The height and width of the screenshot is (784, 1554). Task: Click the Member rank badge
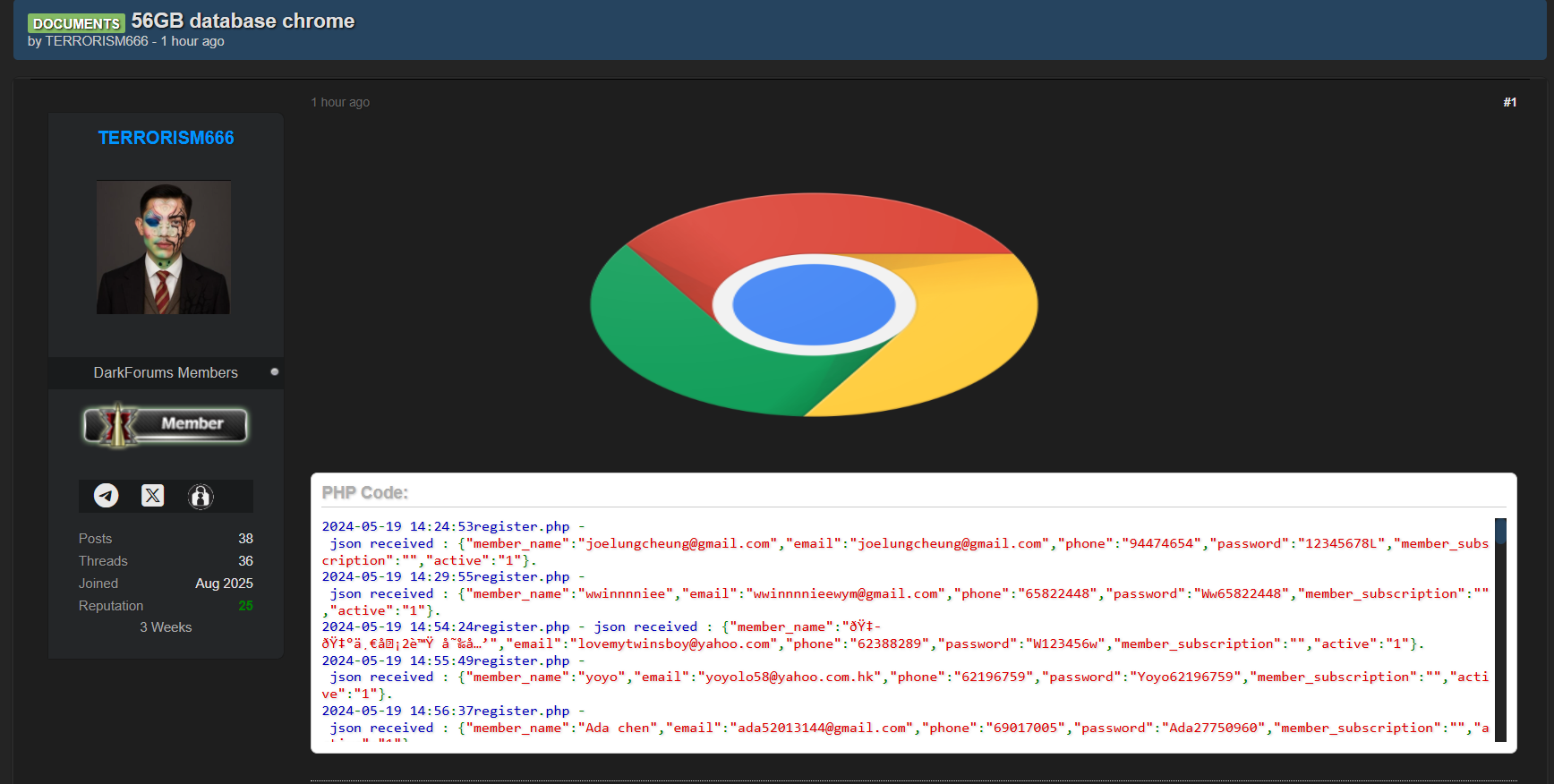tap(166, 424)
